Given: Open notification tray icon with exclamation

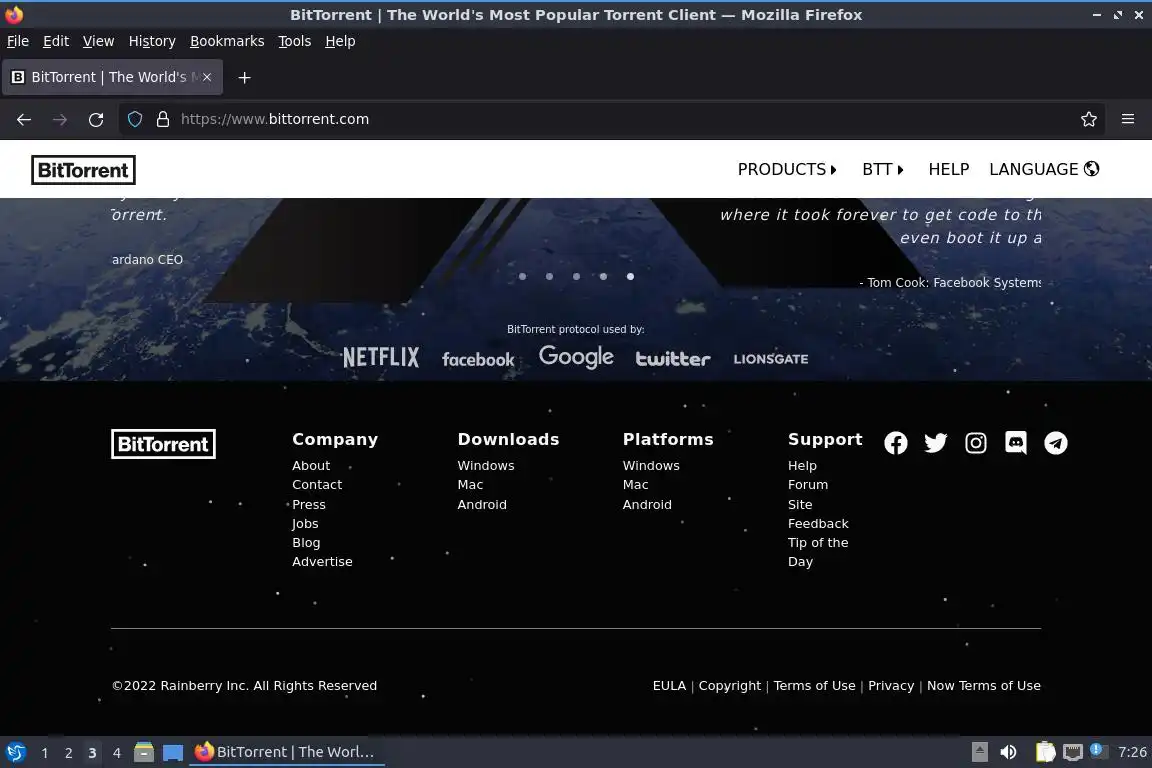Looking at the screenshot, I should pyautogui.click(x=1098, y=750).
